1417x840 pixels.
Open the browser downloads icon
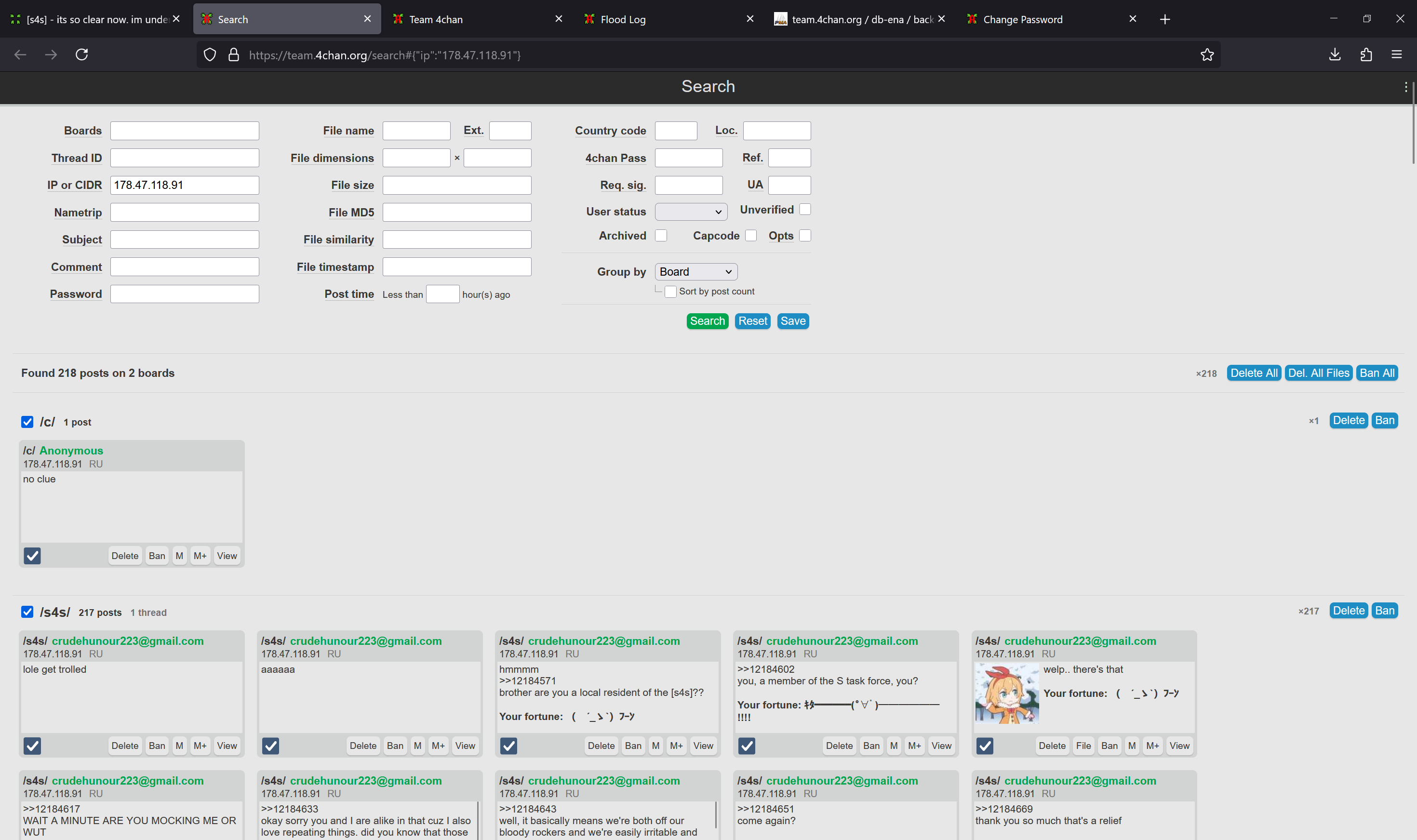[1335, 54]
